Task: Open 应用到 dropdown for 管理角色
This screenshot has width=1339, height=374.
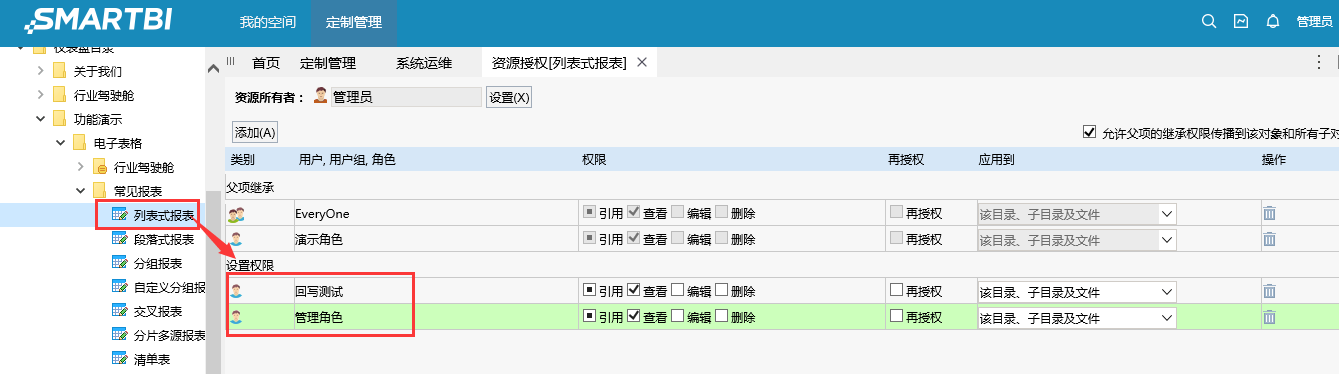Action: [1076, 318]
